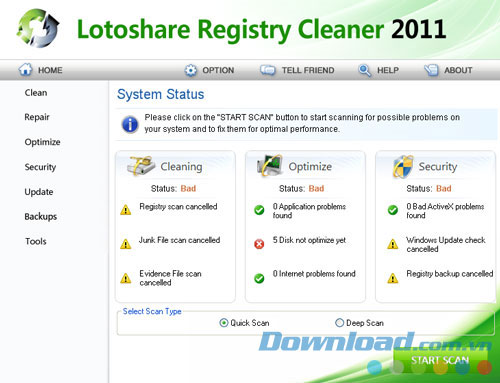Click the "Registry backup cancelled" text
This screenshot has height=383, width=500.
coord(449,274)
